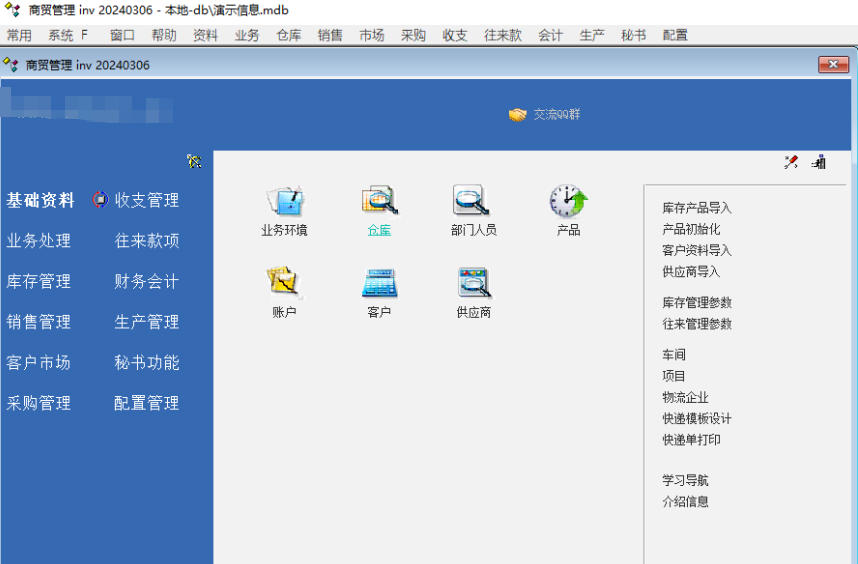Open the 仓库 warehouse icon
This screenshot has width=858, height=564.
(x=379, y=202)
